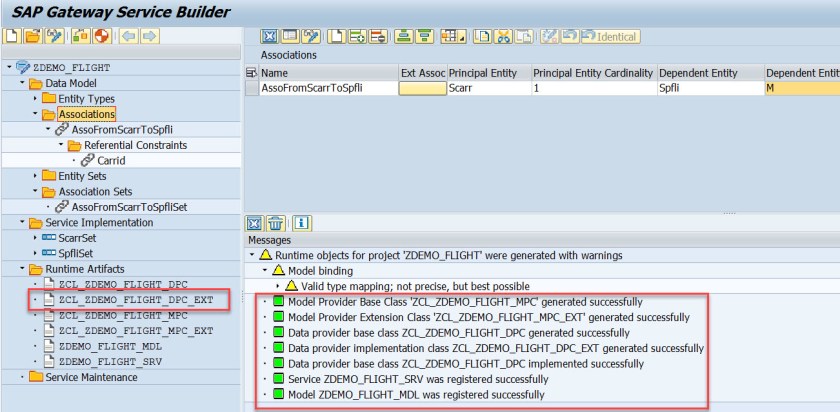Image resolution: width=840 pixels, height=412 pixels.
Task: Select AssoFromScarrToSpfliSet tree item
Action: point(129,207)
